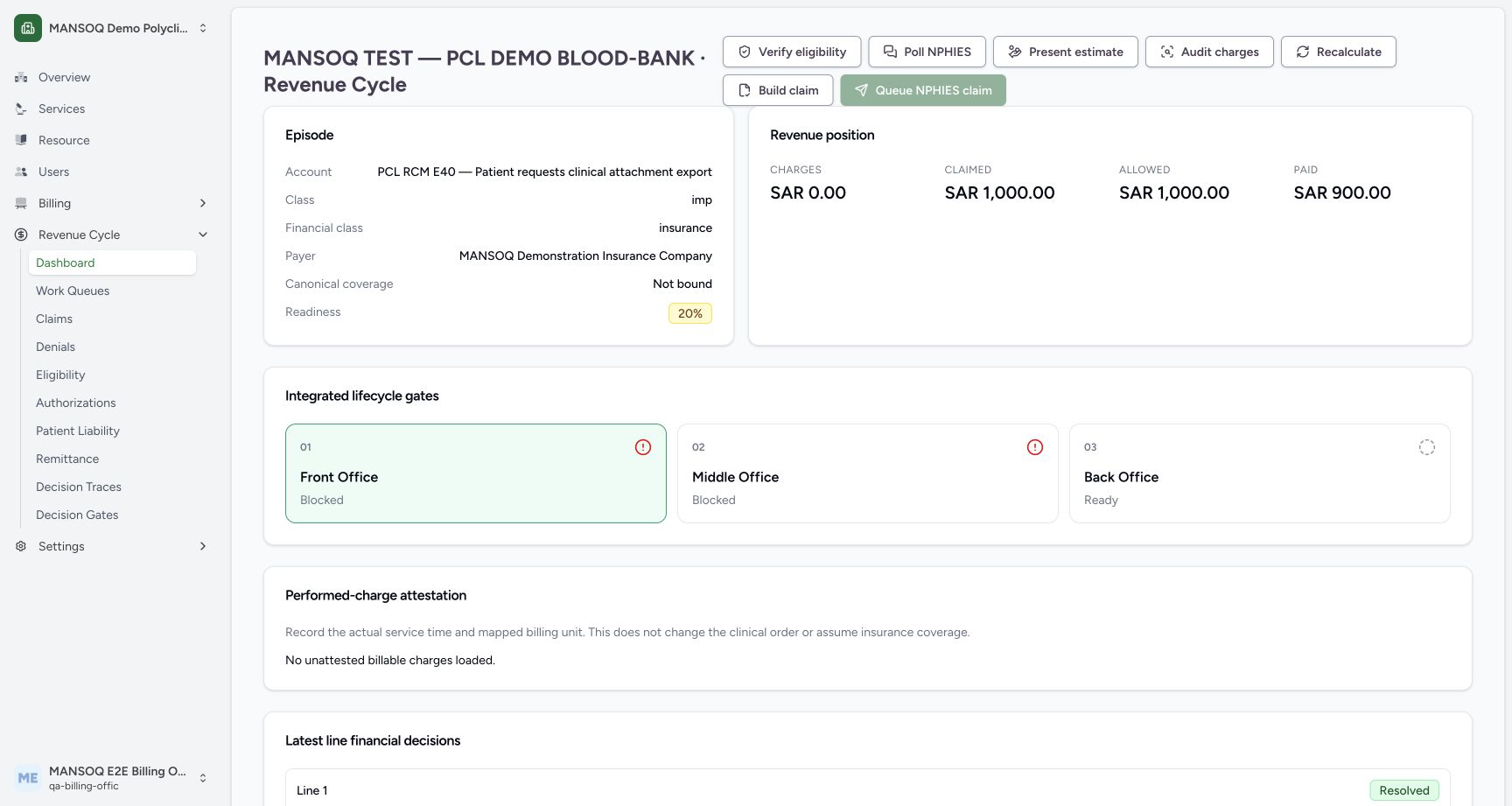The height and width of the screenshot is (806, 1512).
Task: Click the Revenue Cycle dollar icon
Action: pos(21,235)
